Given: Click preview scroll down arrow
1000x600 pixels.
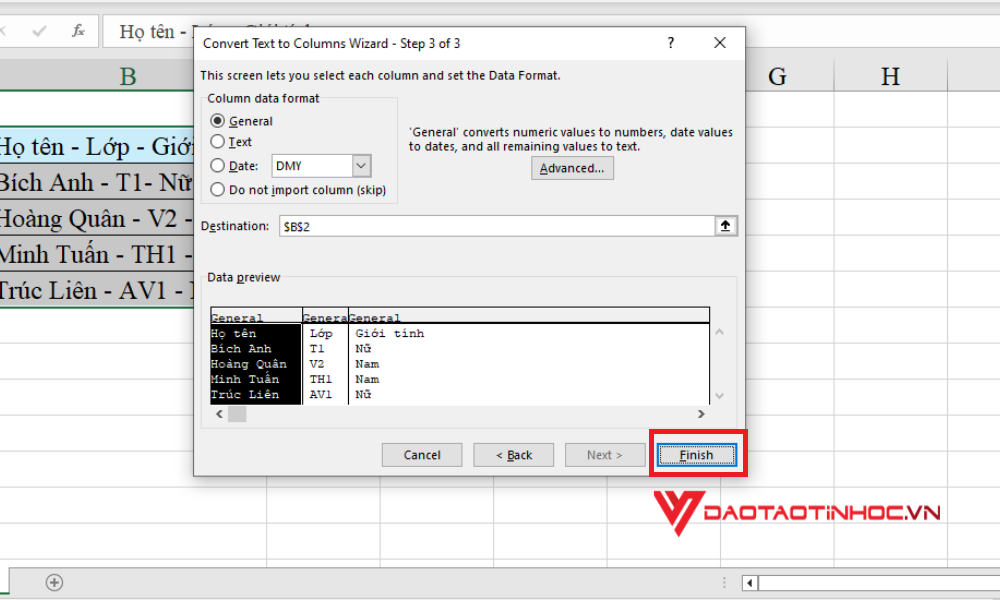Looking at the screenshot, I should coord(719,396).
